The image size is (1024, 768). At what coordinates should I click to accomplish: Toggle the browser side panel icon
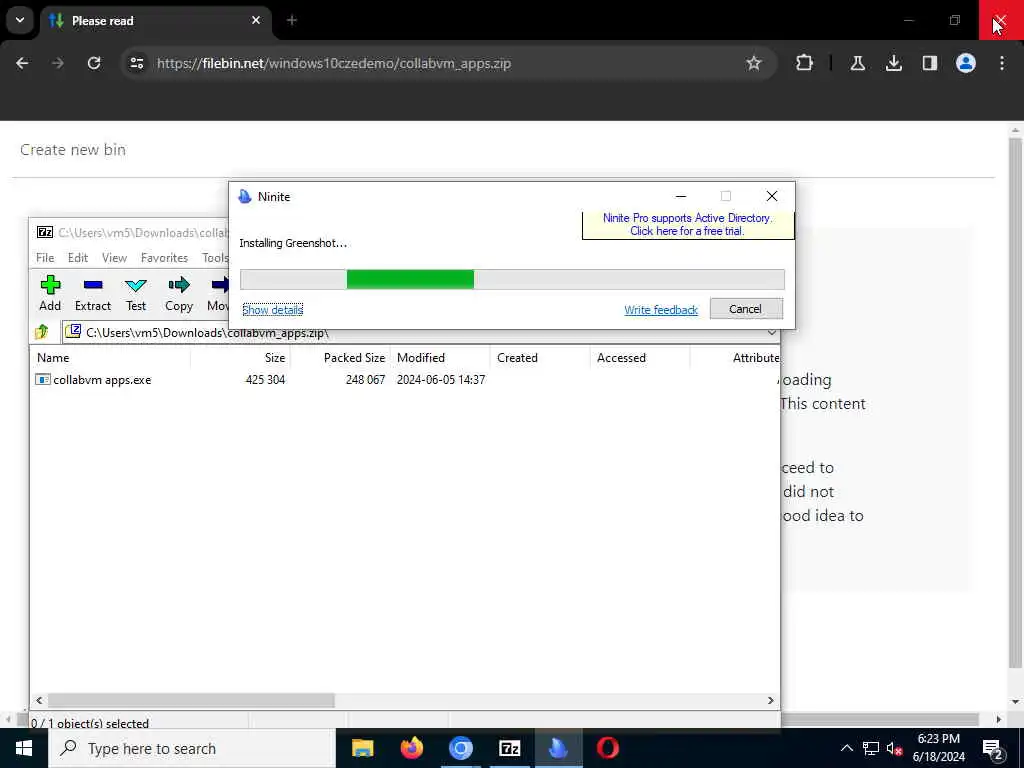pyautogui.click(x=929, y=63)
